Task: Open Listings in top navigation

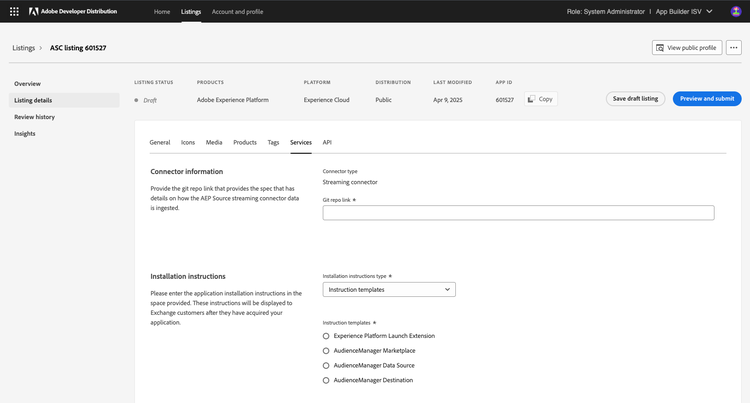Action: click(x=191, y=11)
